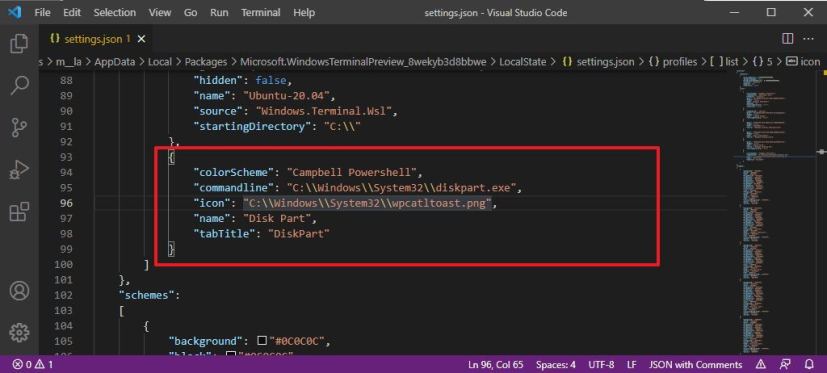
Task: Click profiles breadcrumb segment
Action: click(x=672, y=62)
